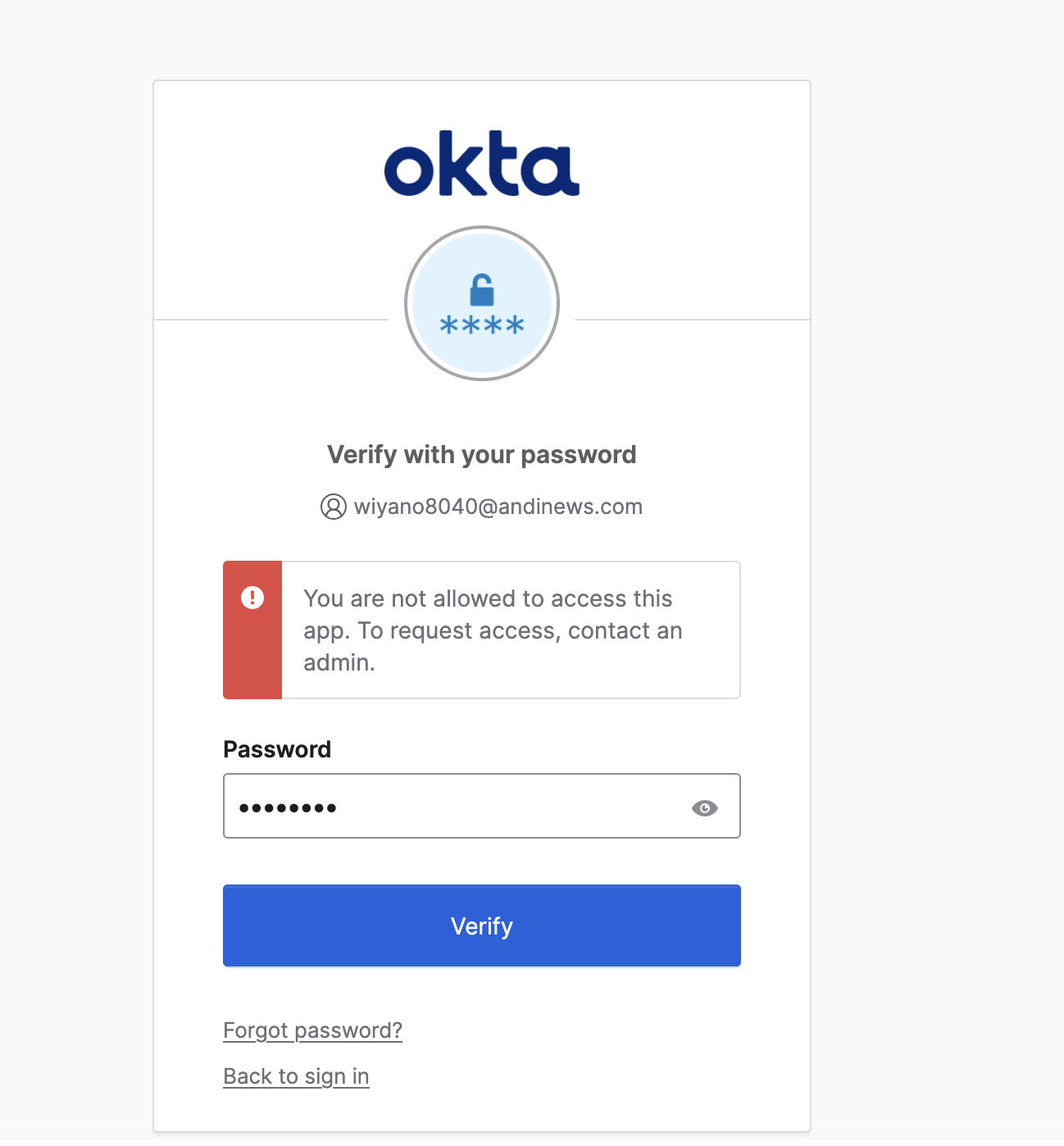
Task: Click the user avatar icon beside the email
Action: tap(333, 507)
